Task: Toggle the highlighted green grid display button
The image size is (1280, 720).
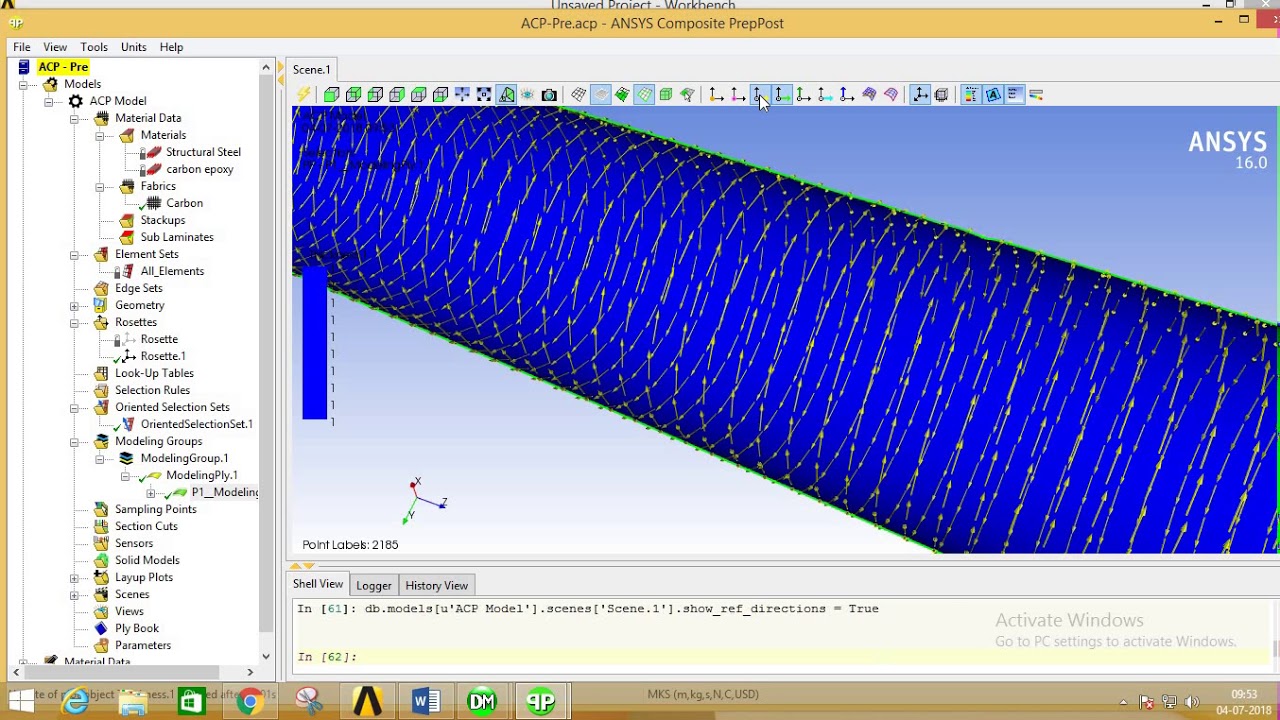Action: [645, 95]
